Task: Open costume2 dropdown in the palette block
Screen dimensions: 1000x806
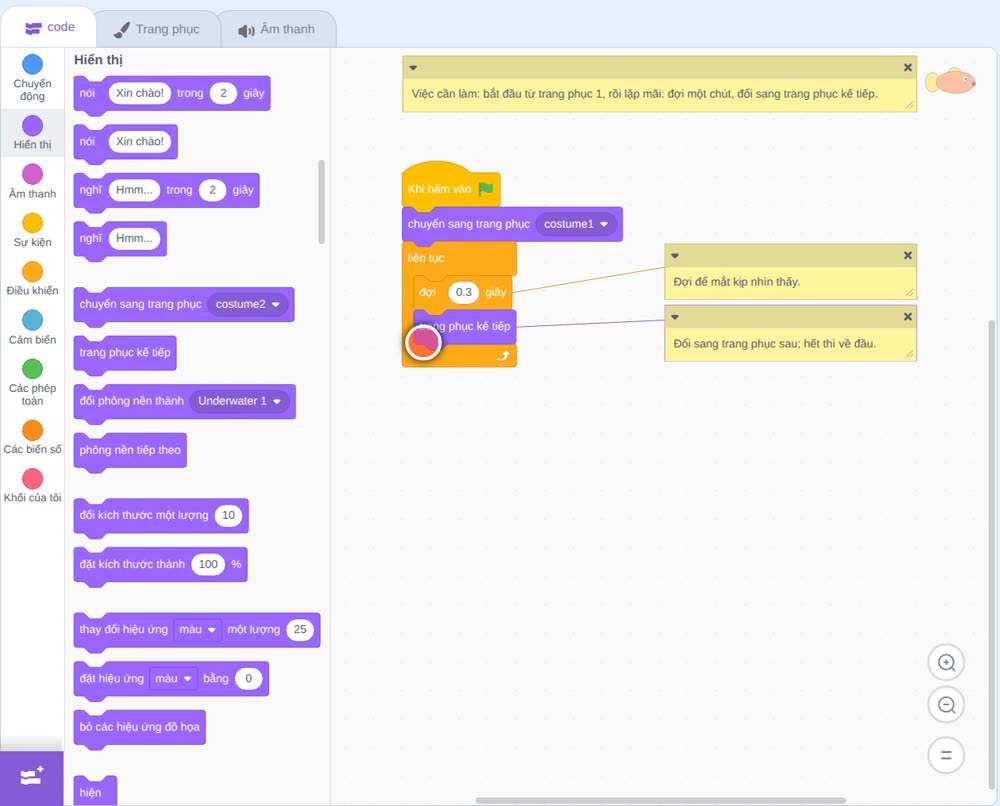Action: (x=247, y=304)
